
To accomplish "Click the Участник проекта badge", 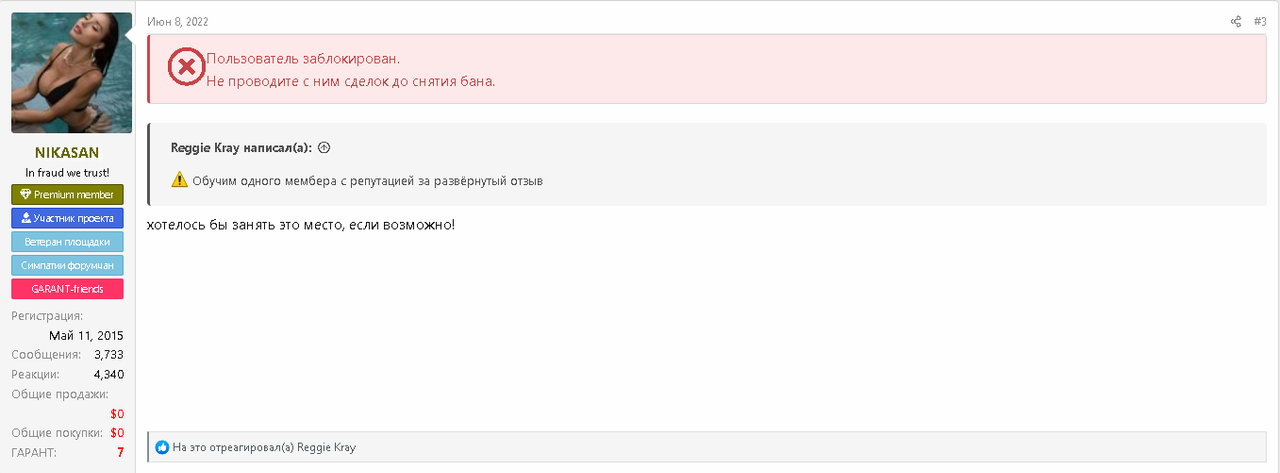I will tap(67, 218).
